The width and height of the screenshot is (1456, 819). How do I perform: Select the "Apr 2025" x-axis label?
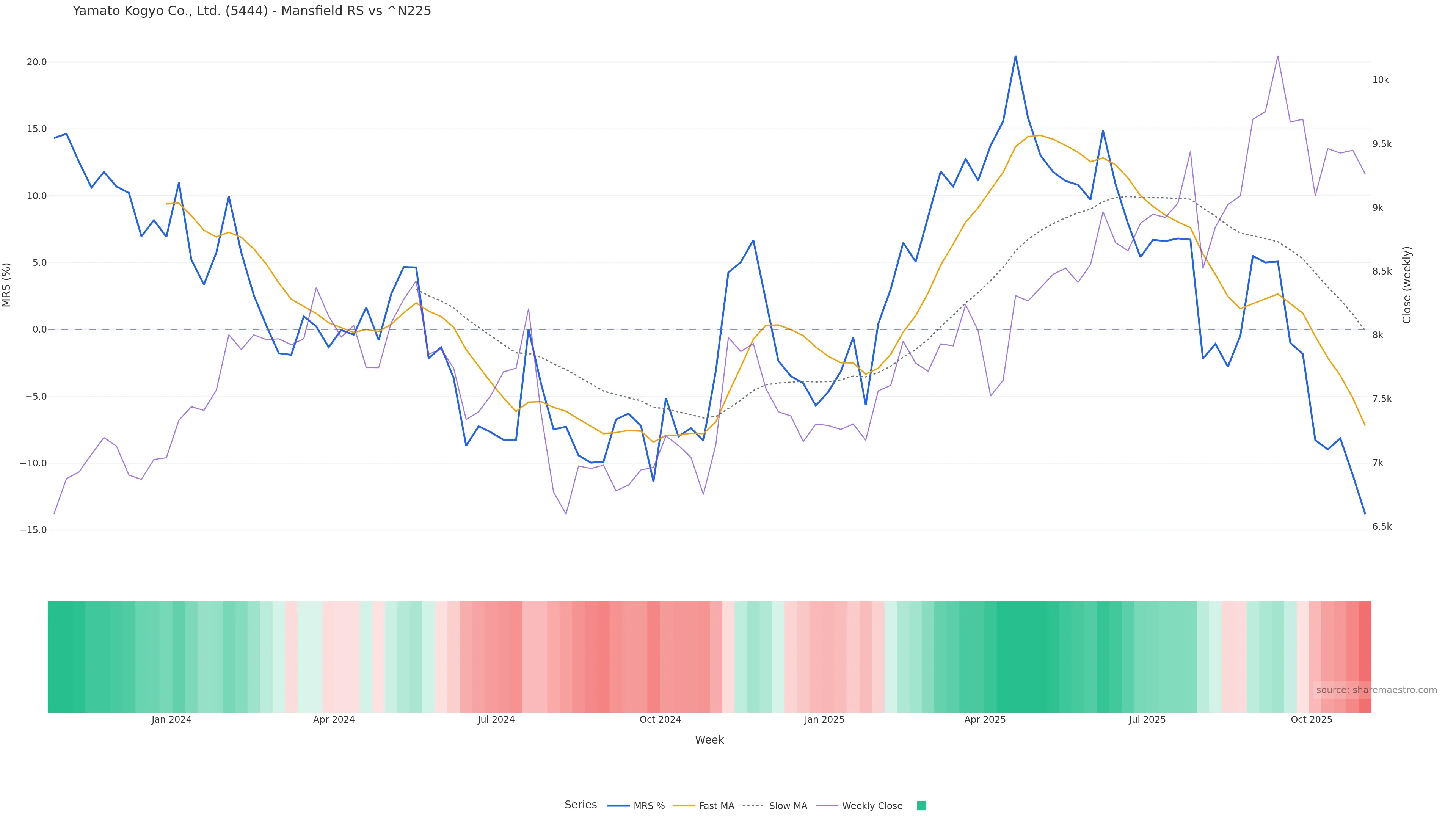click(985, 720)
